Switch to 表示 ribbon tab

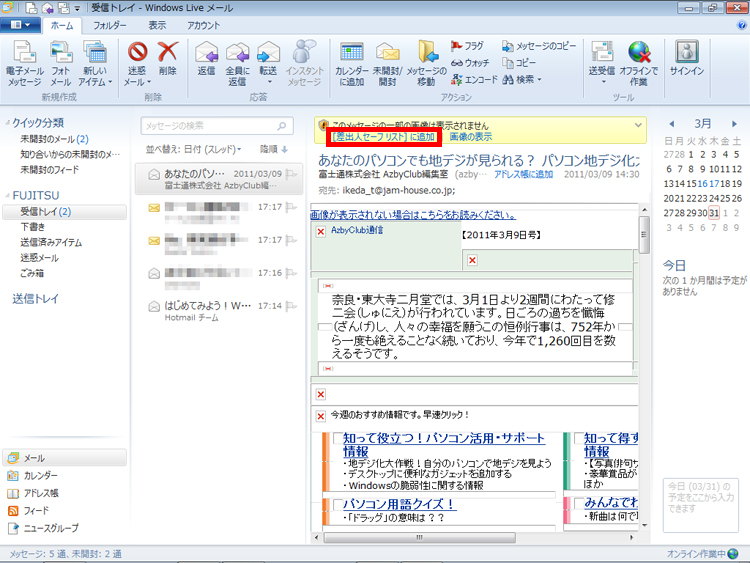157,25
